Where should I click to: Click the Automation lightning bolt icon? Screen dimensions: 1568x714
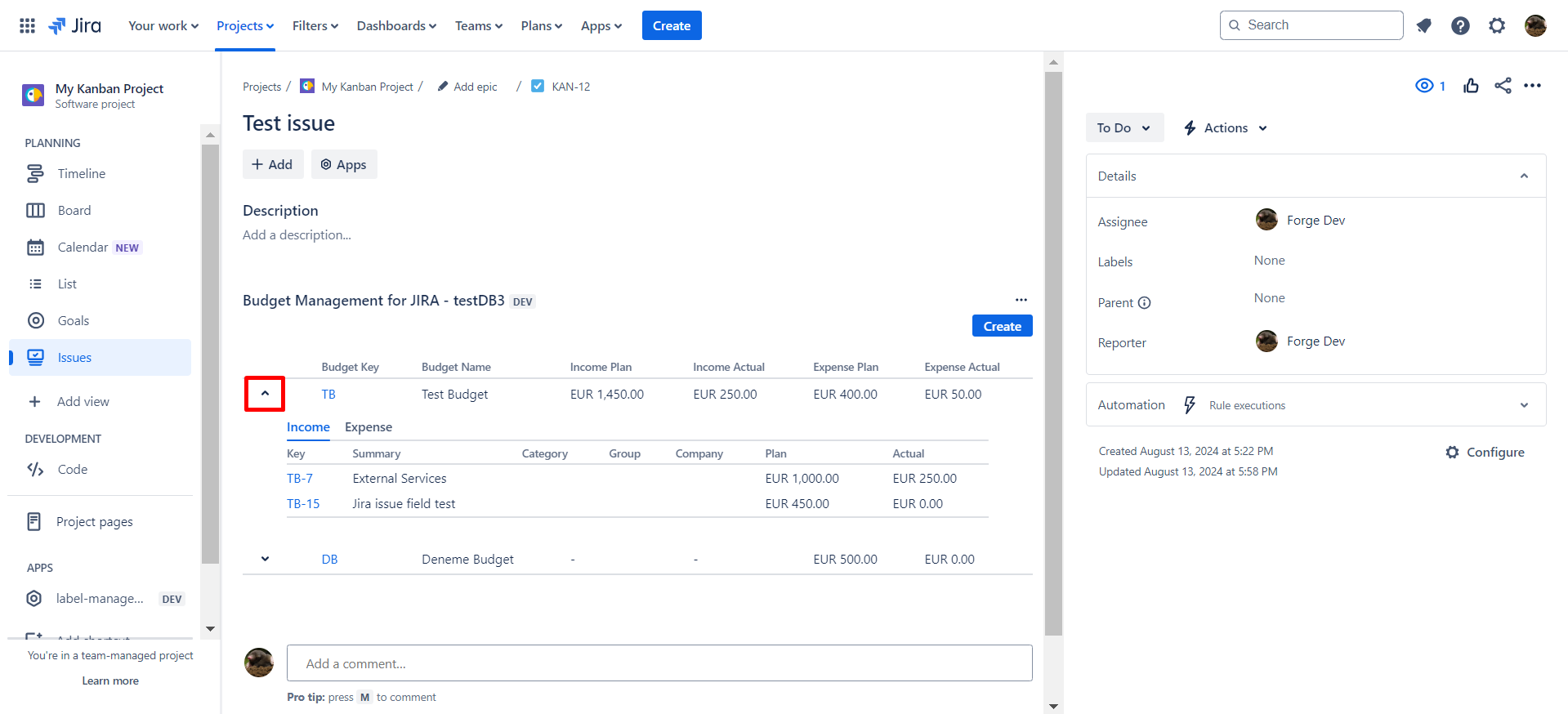[1190, 404]
